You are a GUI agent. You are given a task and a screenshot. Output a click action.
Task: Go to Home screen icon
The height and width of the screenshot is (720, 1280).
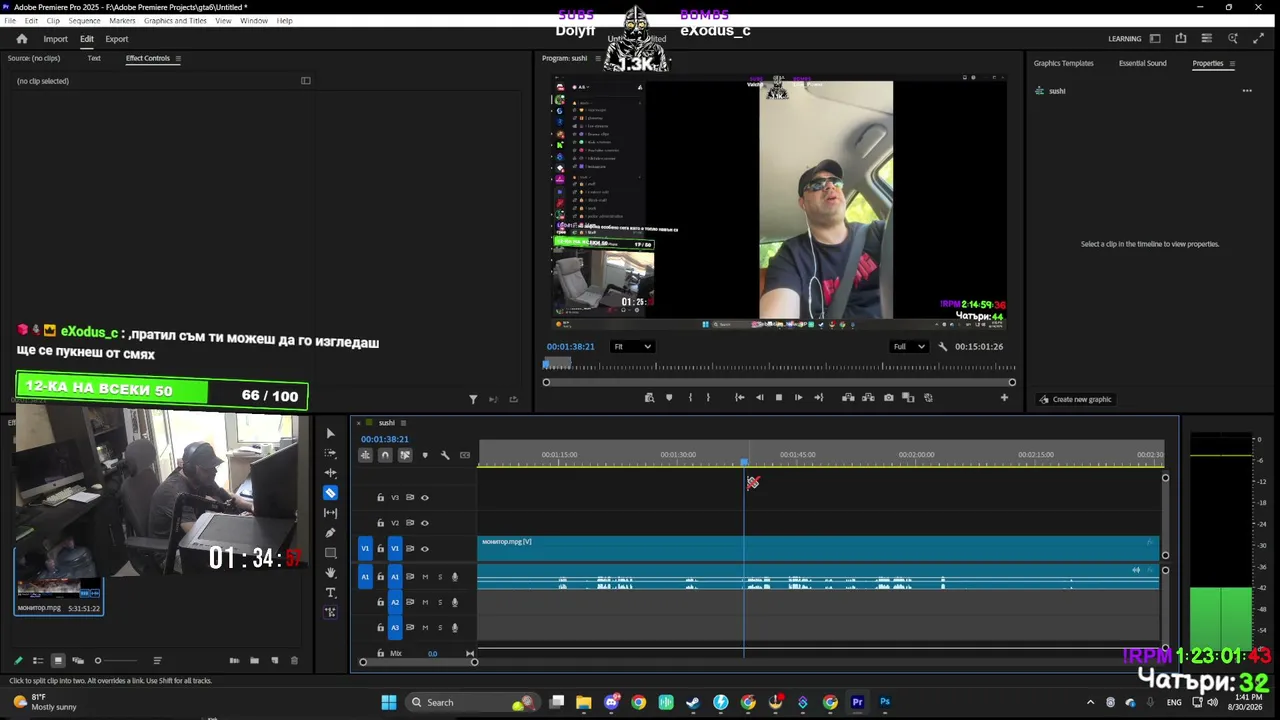coord(21,39)
